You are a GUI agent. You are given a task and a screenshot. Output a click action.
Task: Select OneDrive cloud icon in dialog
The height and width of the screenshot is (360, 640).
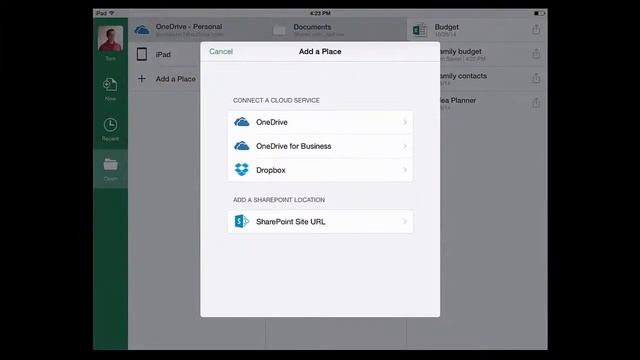point(242,122)
